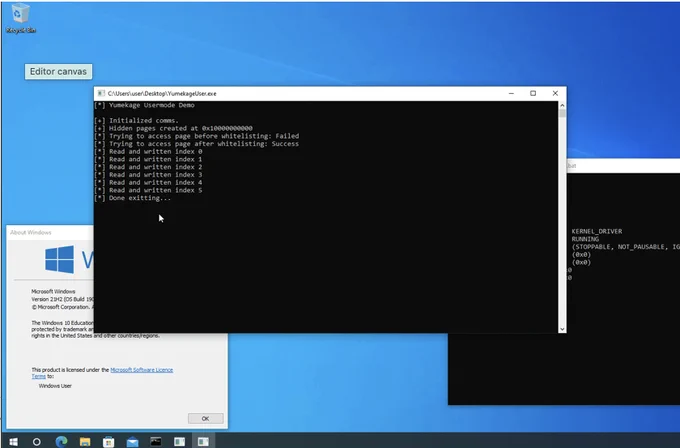Screen dimensions: 680x448
Task: Open Mail app from taskbar
Action: tap(132, 441)
